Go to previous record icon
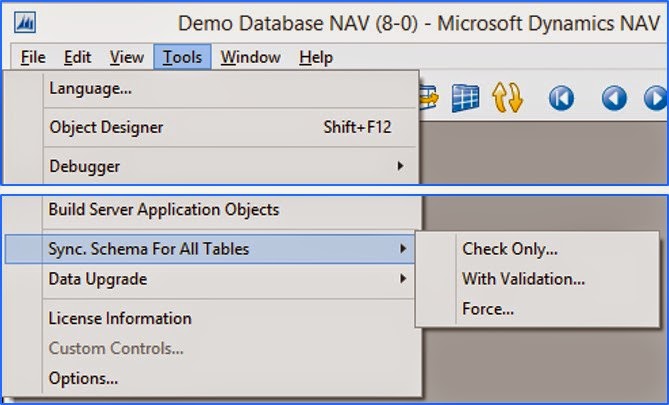Viewport: 669px width, 405px height. coord(614,99)
